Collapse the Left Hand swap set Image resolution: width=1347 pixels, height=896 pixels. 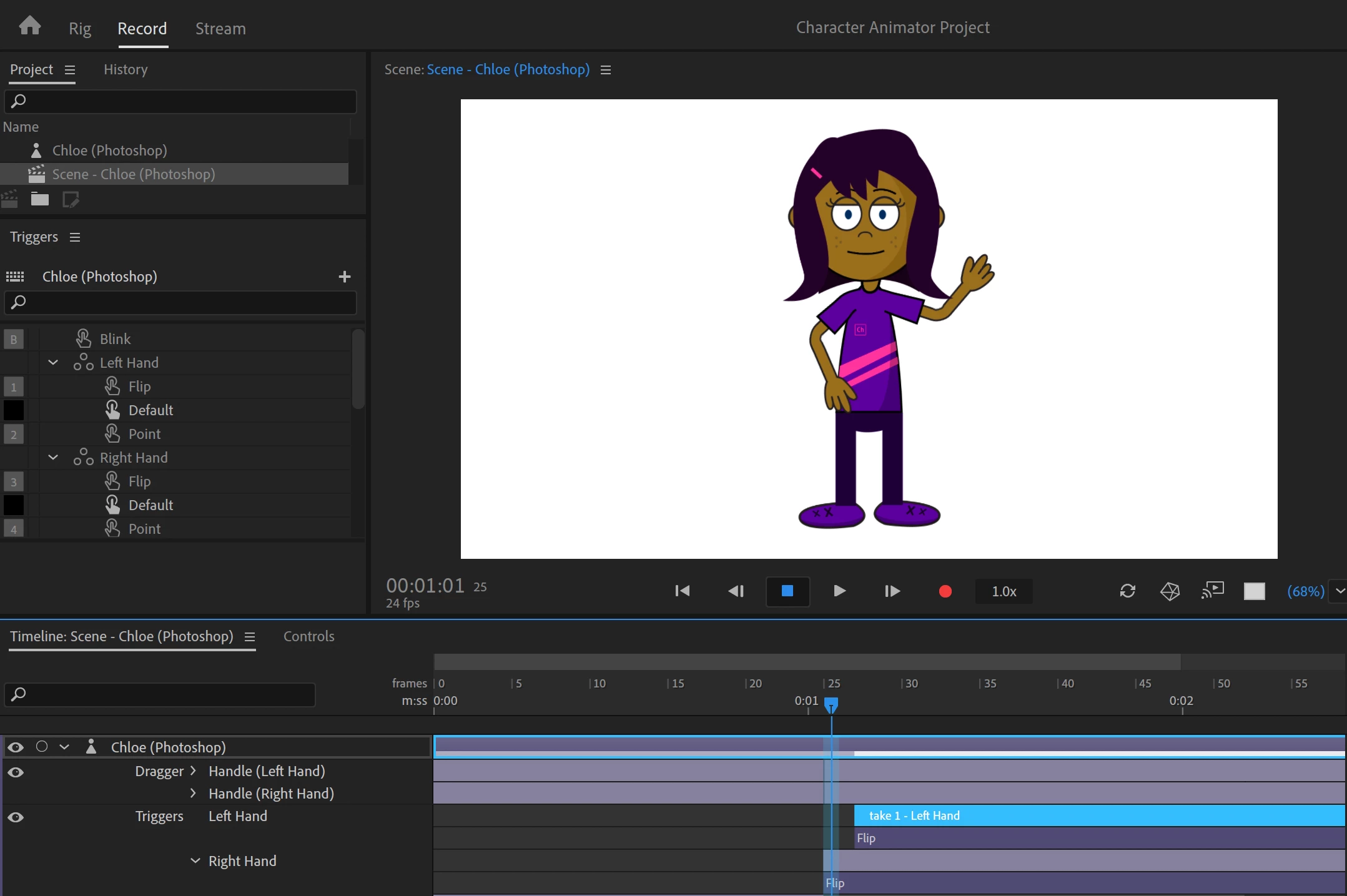53,363
